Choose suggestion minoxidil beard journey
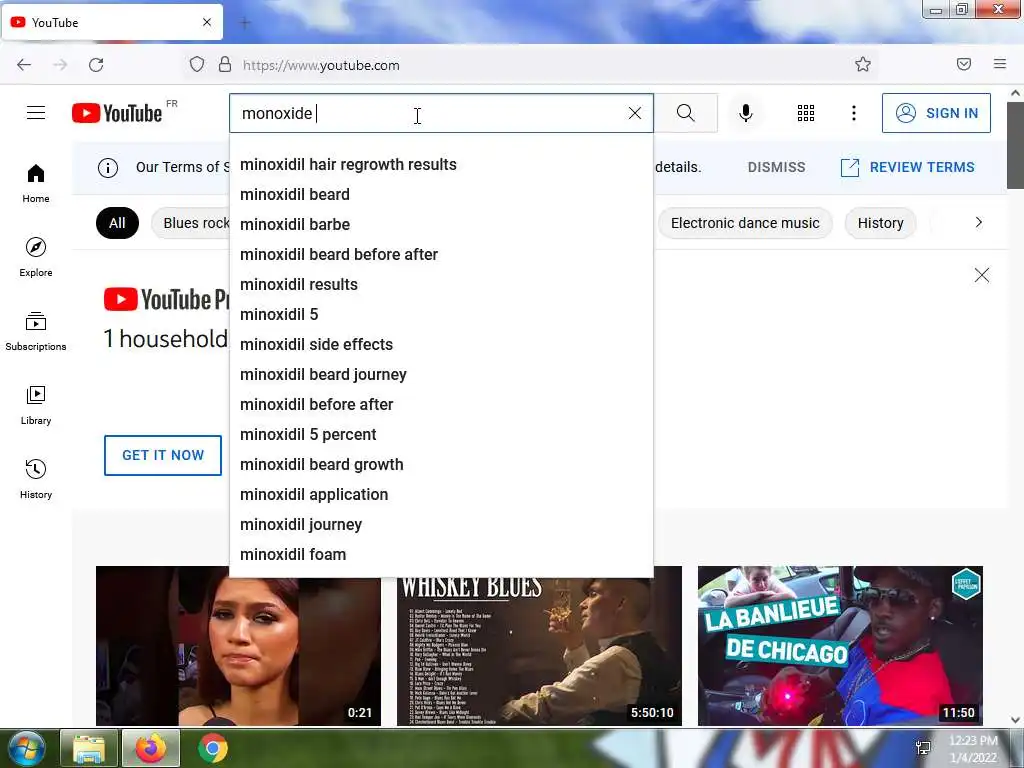The height and width of the screenshot is (768, 1024). click(x=441, y=375)
